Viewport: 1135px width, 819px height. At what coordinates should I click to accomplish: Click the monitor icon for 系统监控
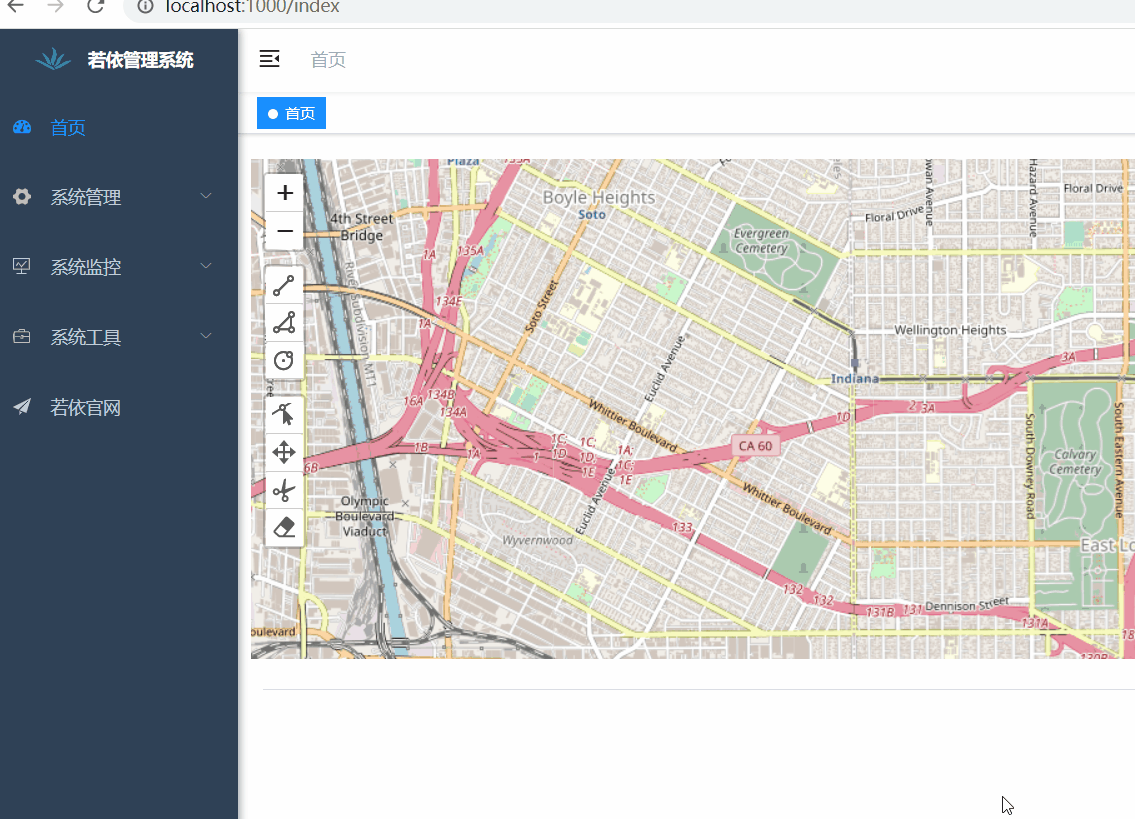click(22, 266)
